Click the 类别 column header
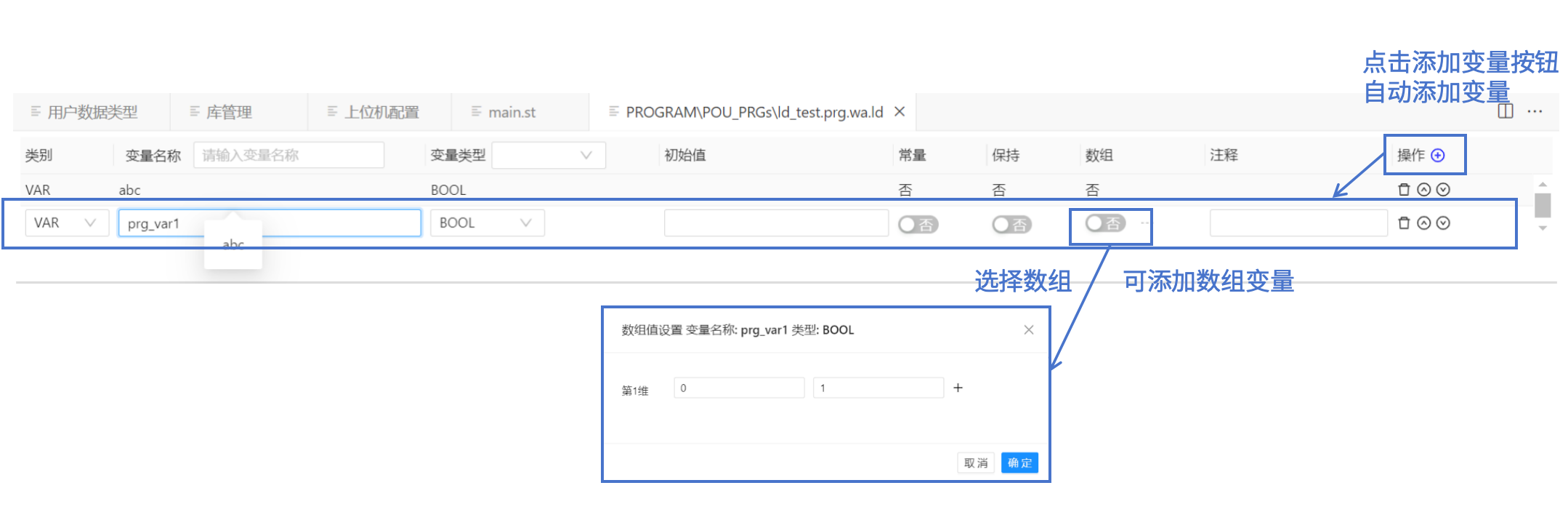 click(x=39, y=155)
